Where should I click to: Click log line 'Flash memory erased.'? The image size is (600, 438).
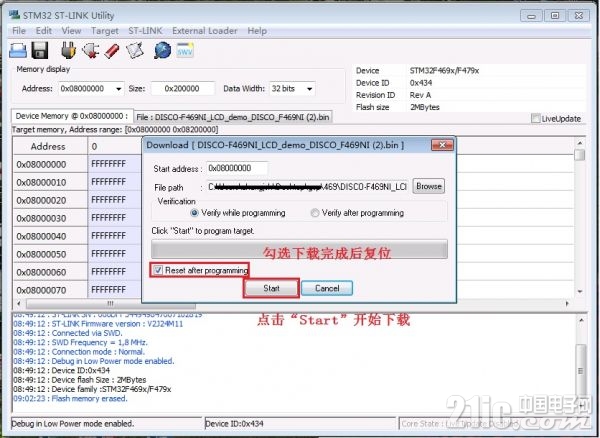point(70,399)
